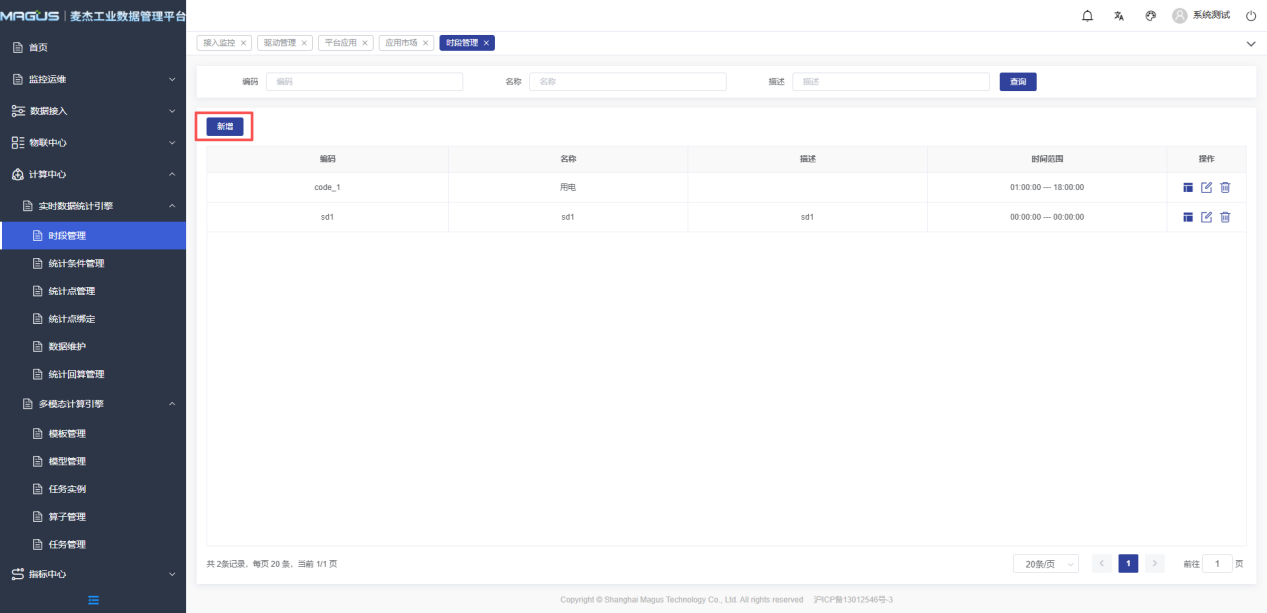Viewport: 1267px width, 613px height.
Task: Expand the tabs overflow chevron at top right
Action: tap(1250, 44)
